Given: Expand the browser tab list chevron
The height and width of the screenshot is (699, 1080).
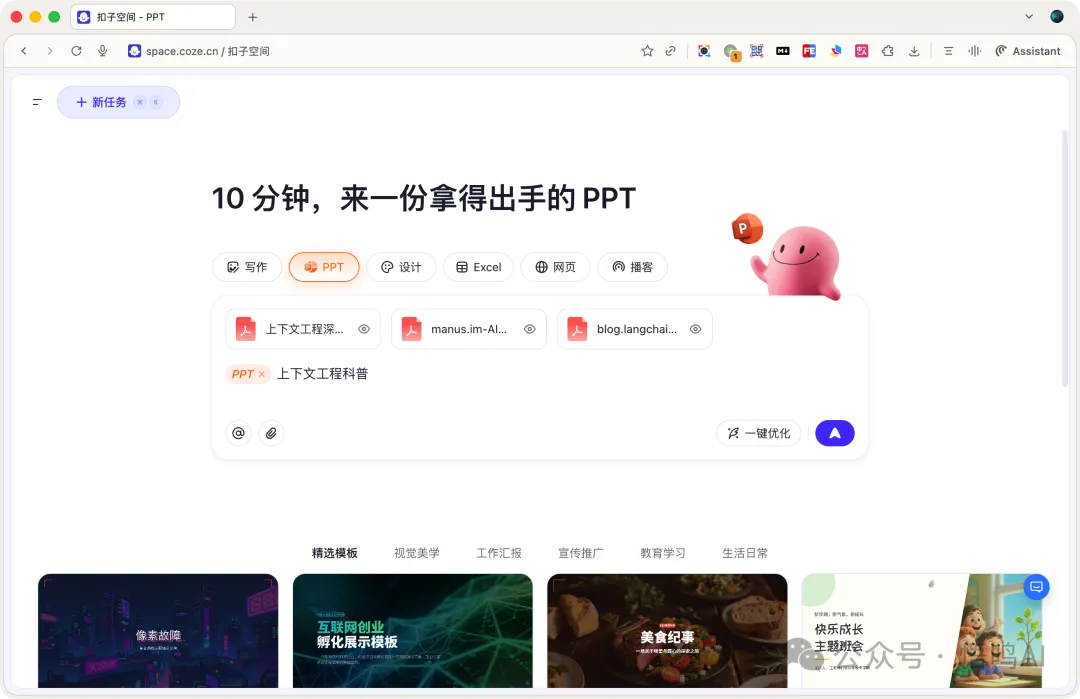Looking at the screenshot, I should [x=1029, y=17].
